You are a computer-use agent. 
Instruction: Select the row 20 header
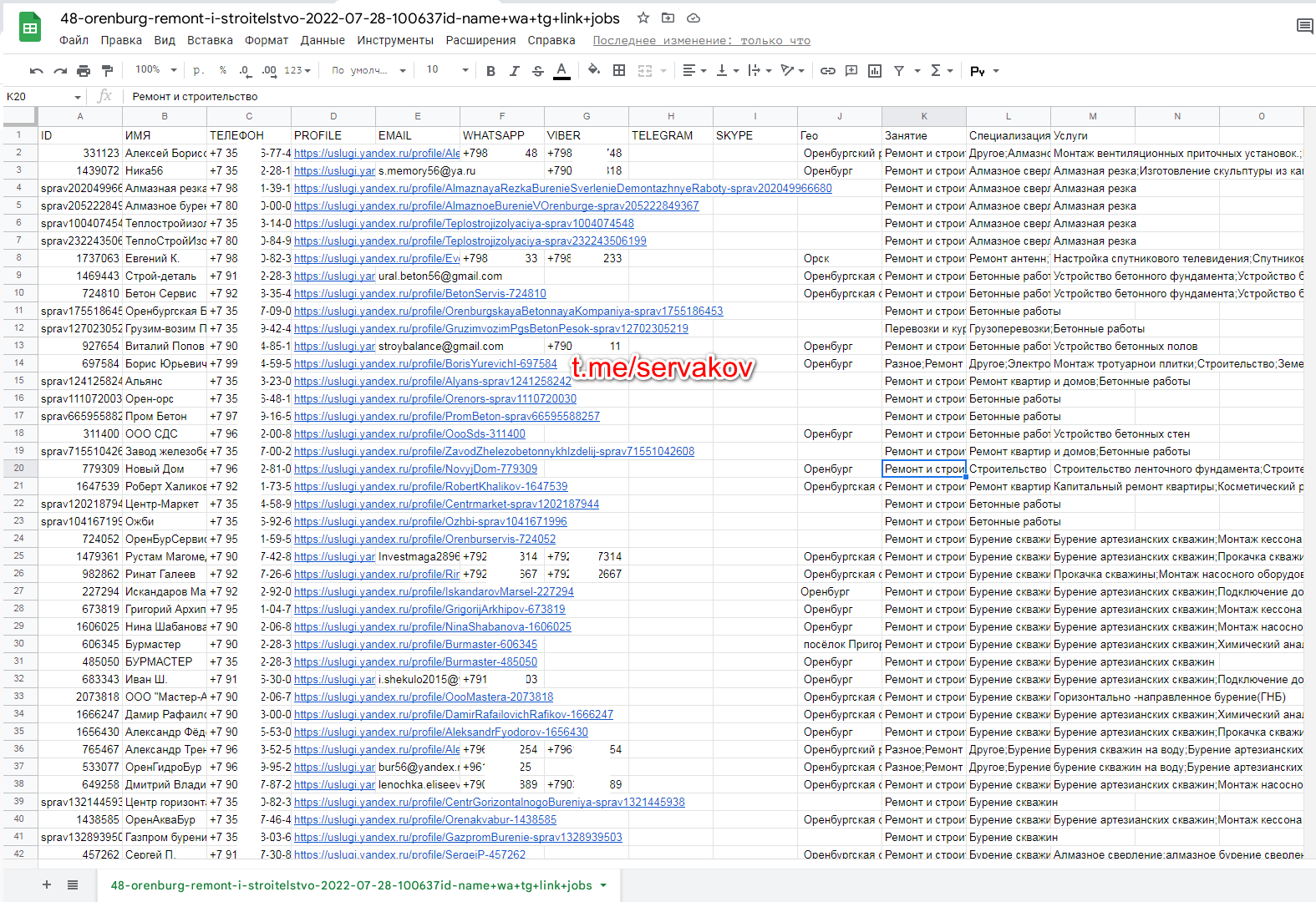19,469
